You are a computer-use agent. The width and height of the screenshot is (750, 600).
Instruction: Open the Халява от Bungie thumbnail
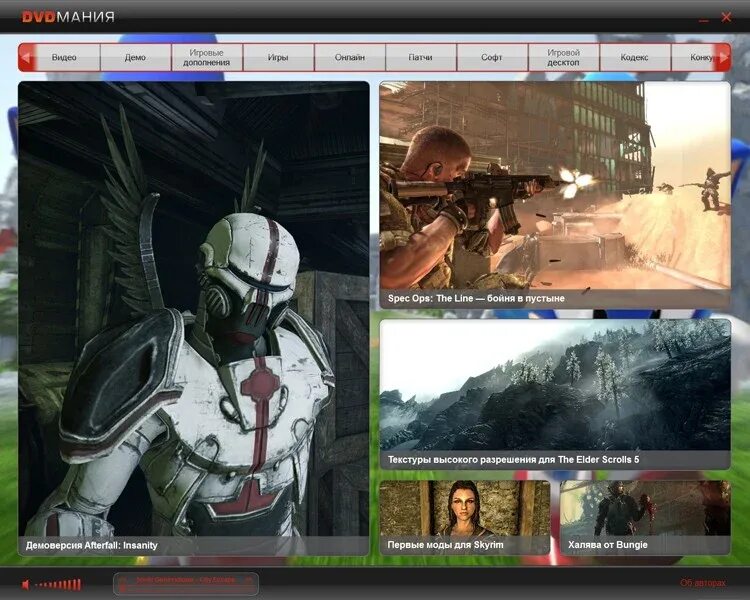tap(645, 518)
